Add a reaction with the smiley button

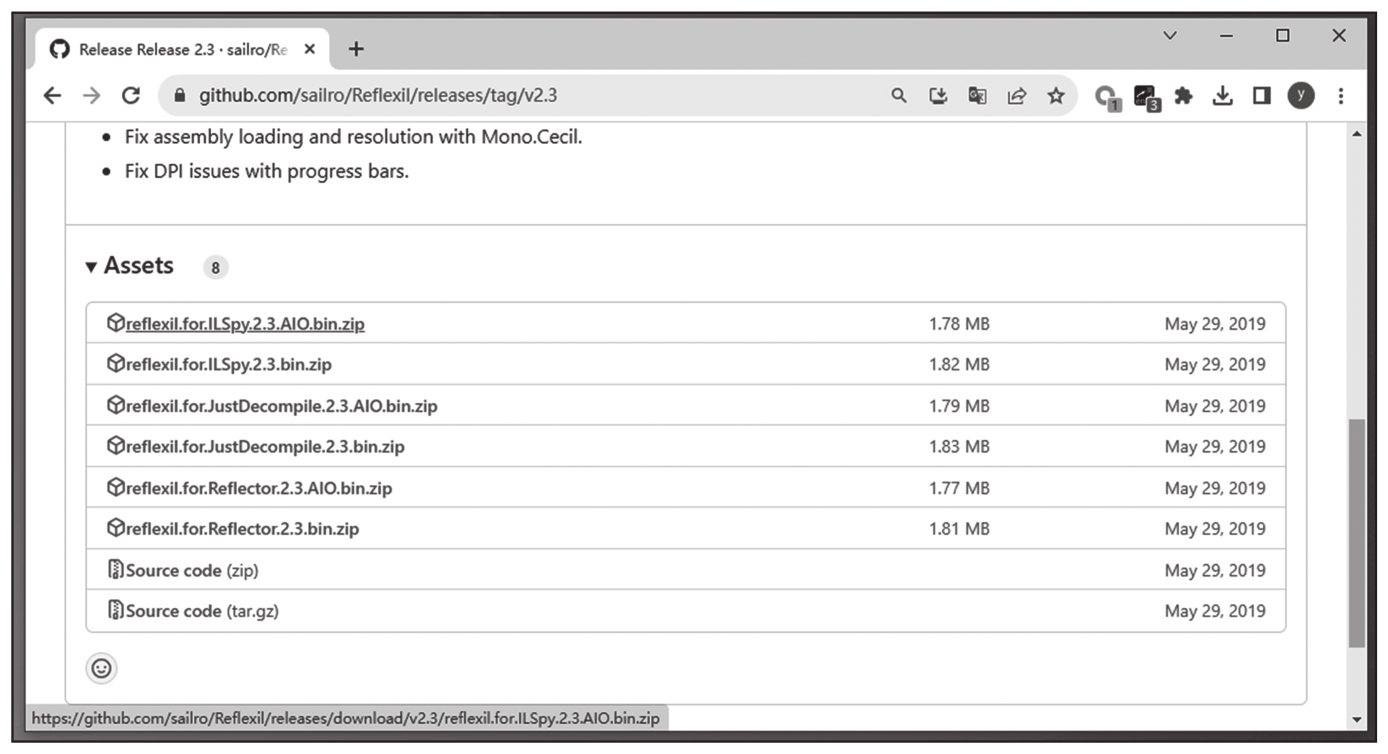point(102,668)
